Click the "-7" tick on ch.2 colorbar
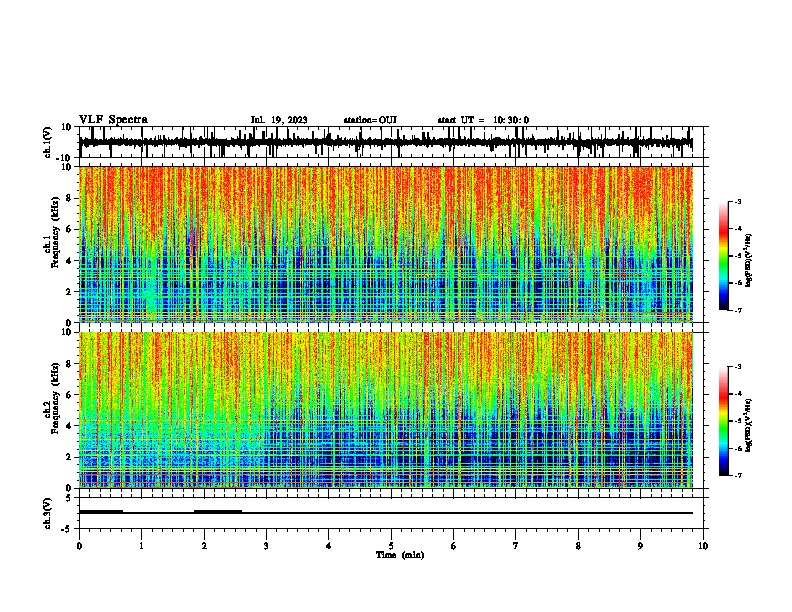Image resolution: width=792 pixels, height=612 pixels. click(x=737, y=475)
